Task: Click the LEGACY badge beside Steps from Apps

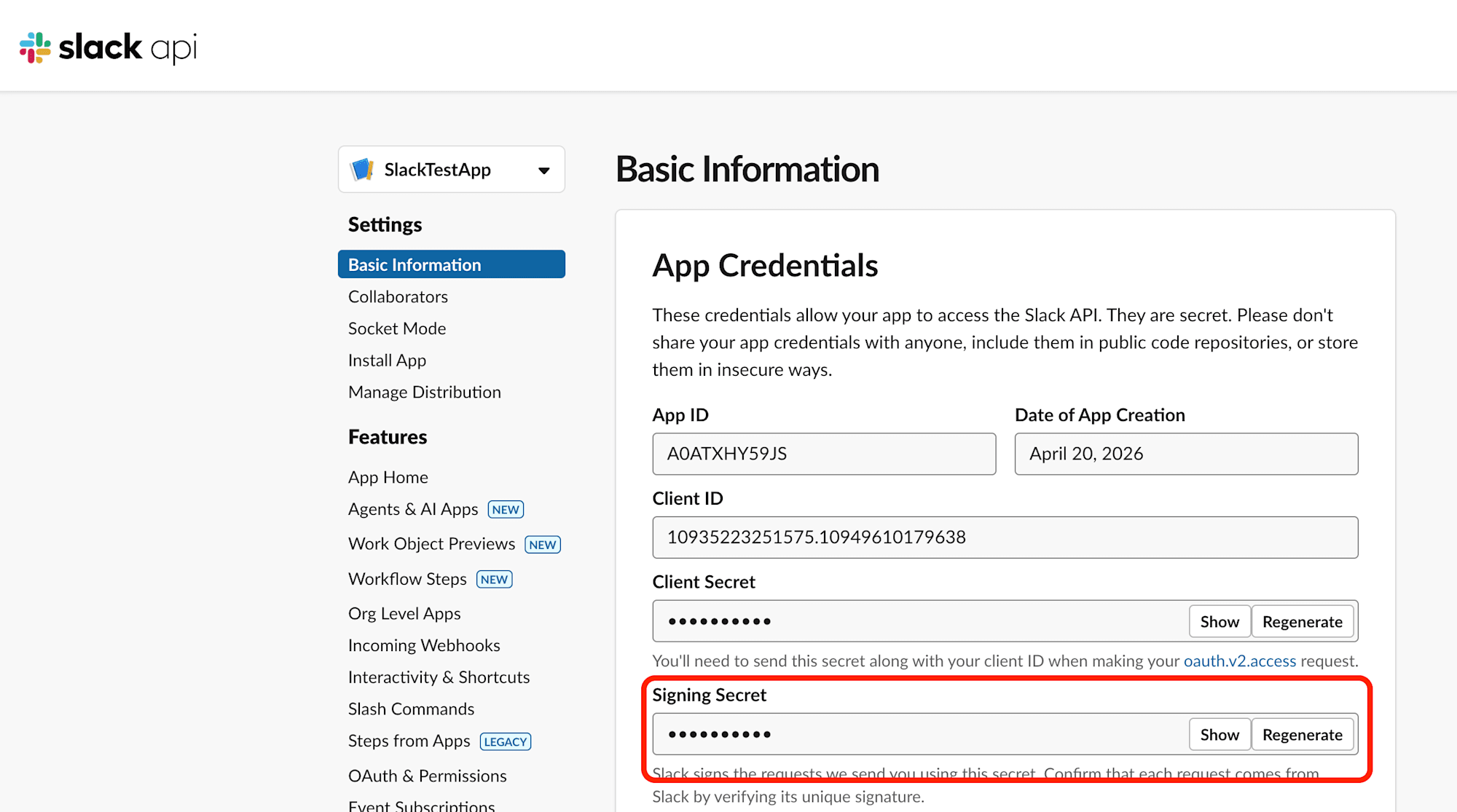Action: tap(505, 741)
